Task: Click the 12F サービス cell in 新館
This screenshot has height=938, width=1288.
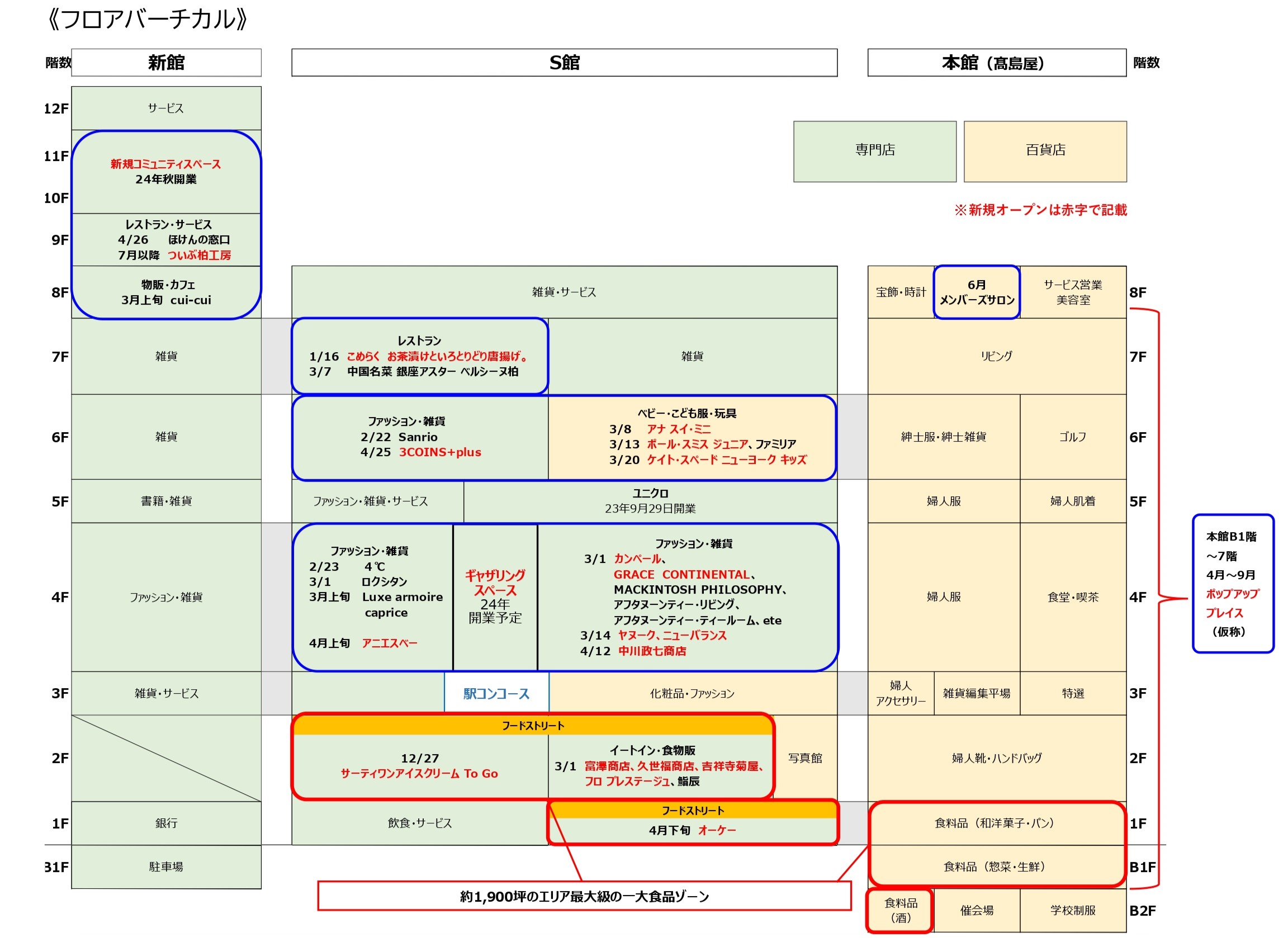Action: click(167, 108)
